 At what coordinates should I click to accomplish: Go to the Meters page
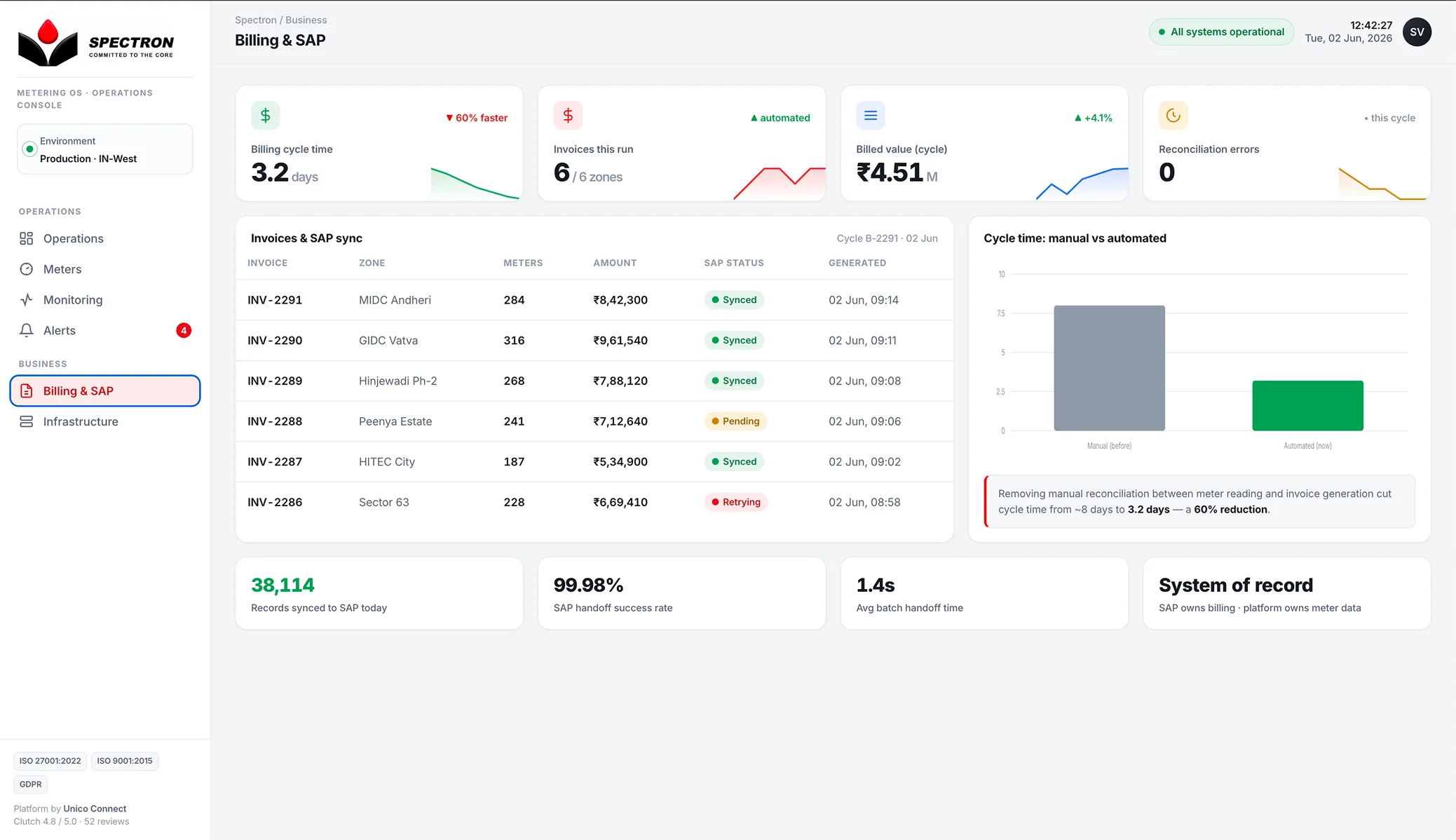pyautogui.click(x=105, y=269)
